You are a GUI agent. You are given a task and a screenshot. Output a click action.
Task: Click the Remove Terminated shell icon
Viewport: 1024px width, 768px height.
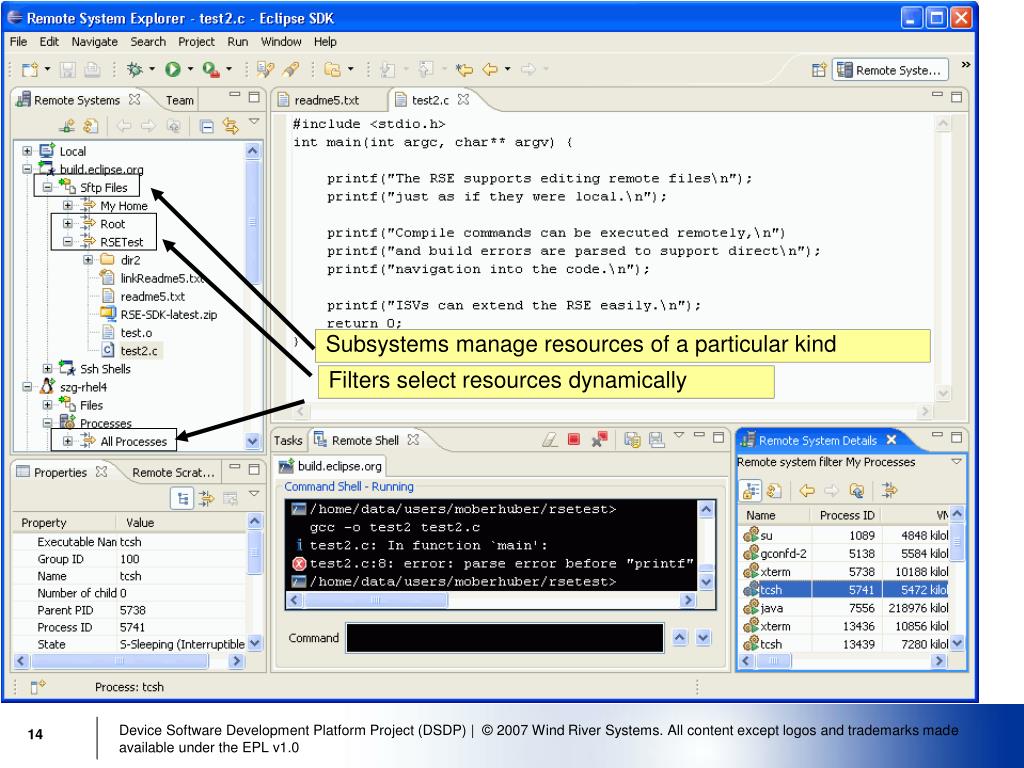click(599, 440)
